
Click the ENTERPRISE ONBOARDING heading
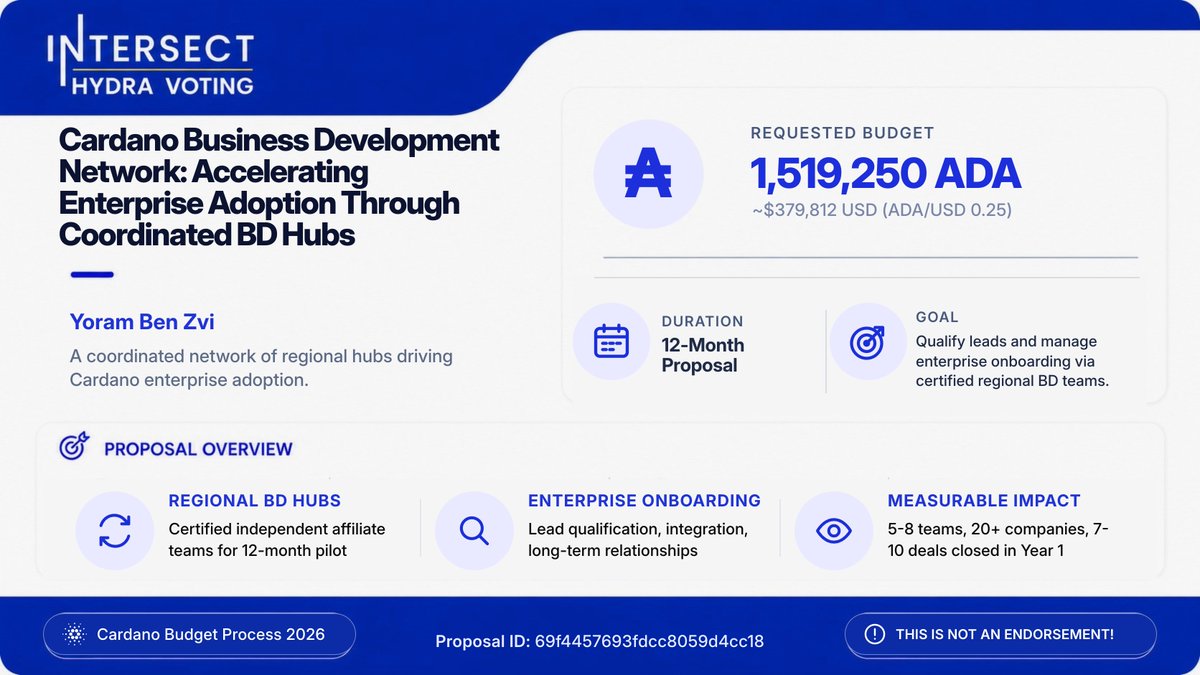(x=644, y=501)
